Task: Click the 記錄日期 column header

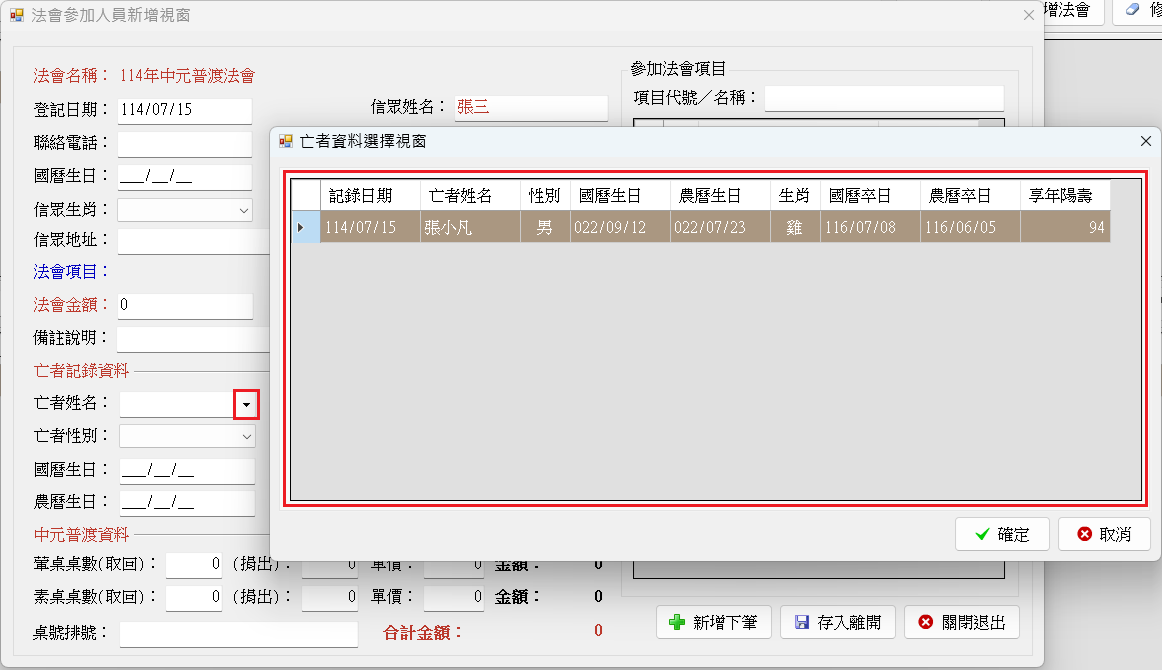Action: point(370,196)
